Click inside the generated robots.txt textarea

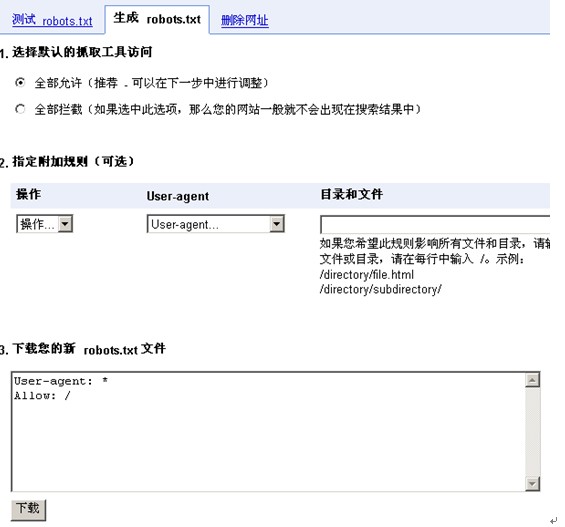click(268, 432)
